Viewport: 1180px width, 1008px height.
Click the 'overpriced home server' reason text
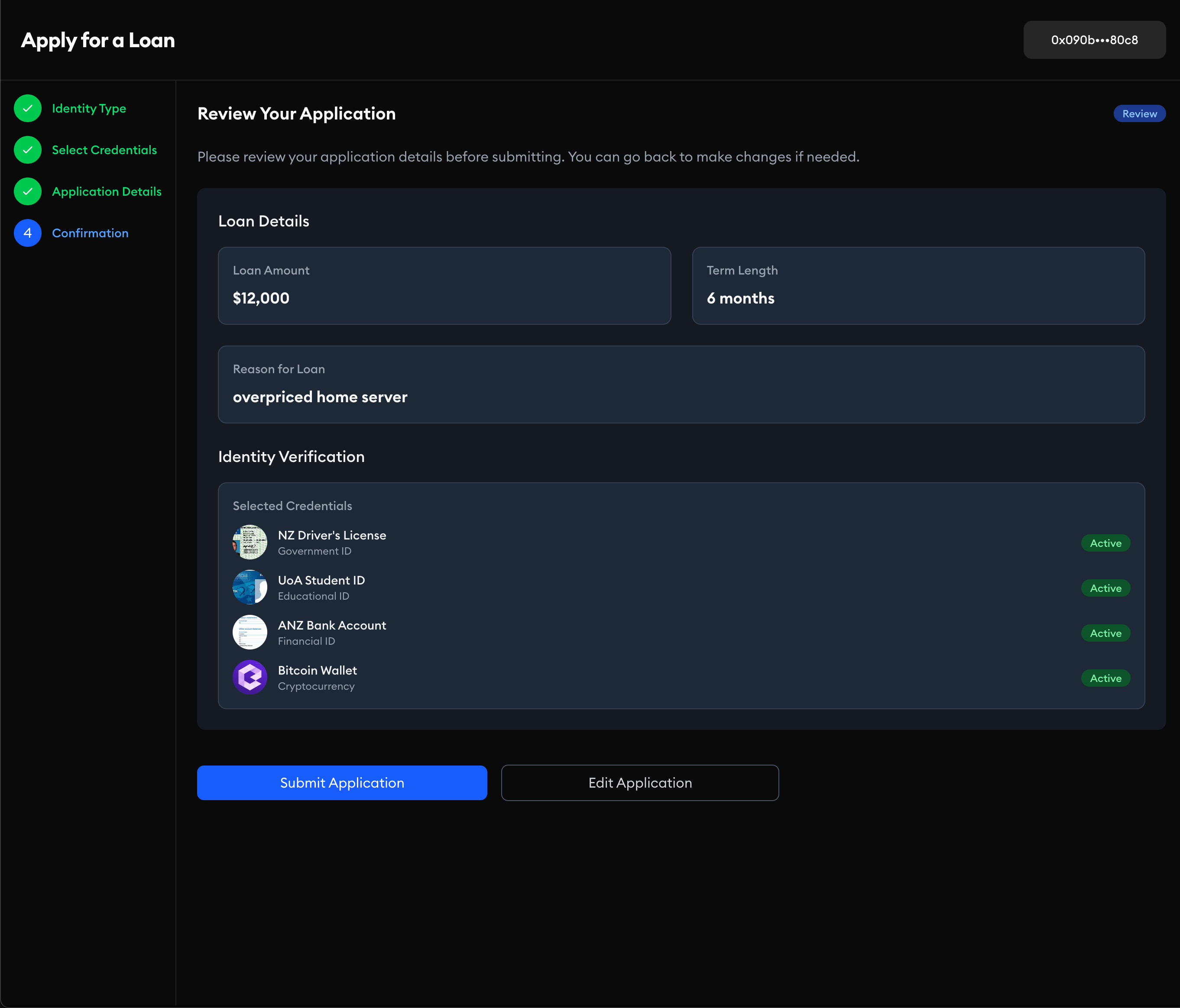click(x=320, y=397)
